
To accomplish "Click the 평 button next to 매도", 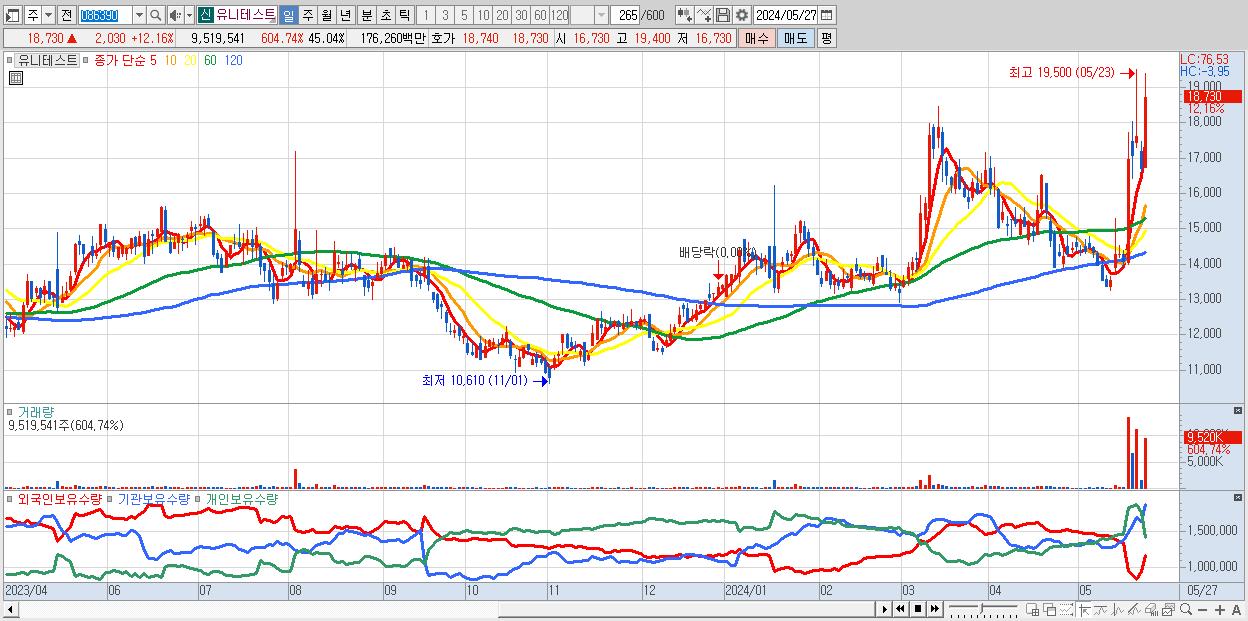I will pyautogui.click(x=826, y=38).
